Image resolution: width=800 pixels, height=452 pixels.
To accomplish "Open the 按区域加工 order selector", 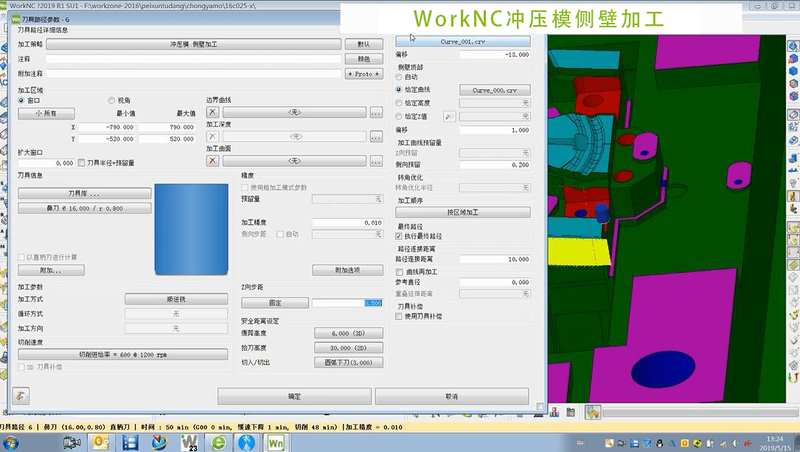I will pyautogui.click(x=463, y=212).
